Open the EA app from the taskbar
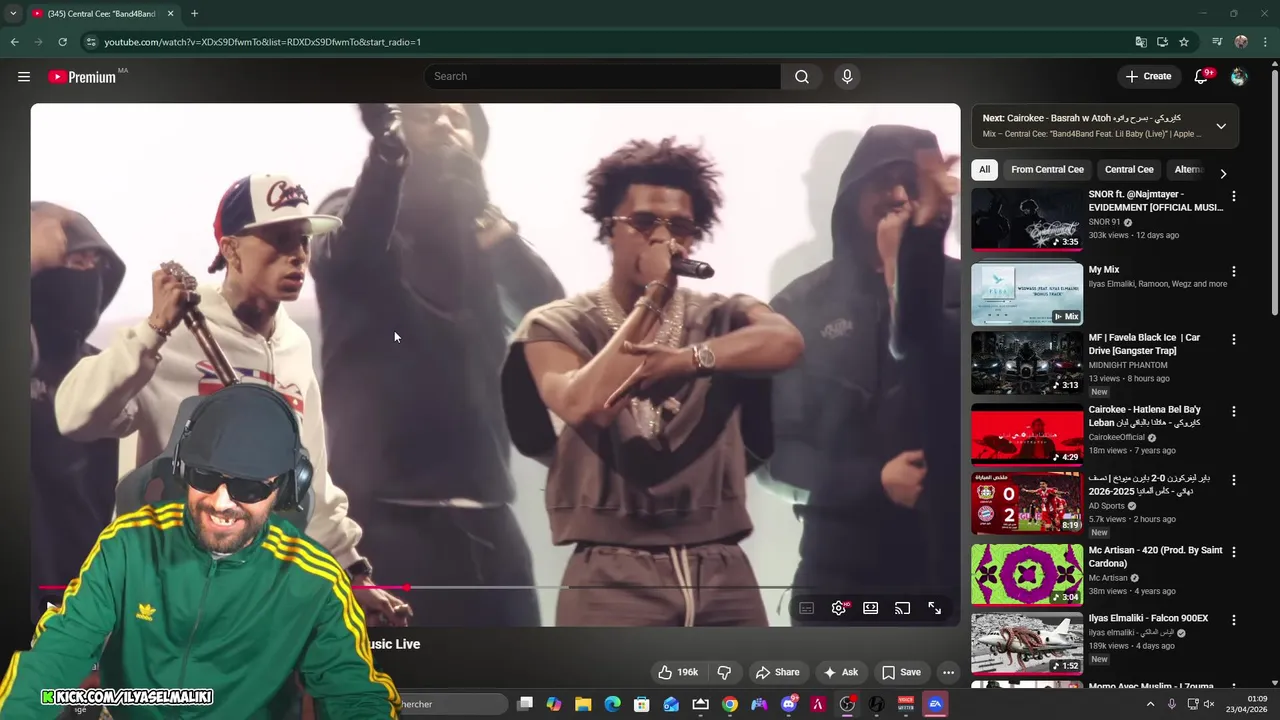This screenshot has height=720, width=1280. click(x=935, y=704)
